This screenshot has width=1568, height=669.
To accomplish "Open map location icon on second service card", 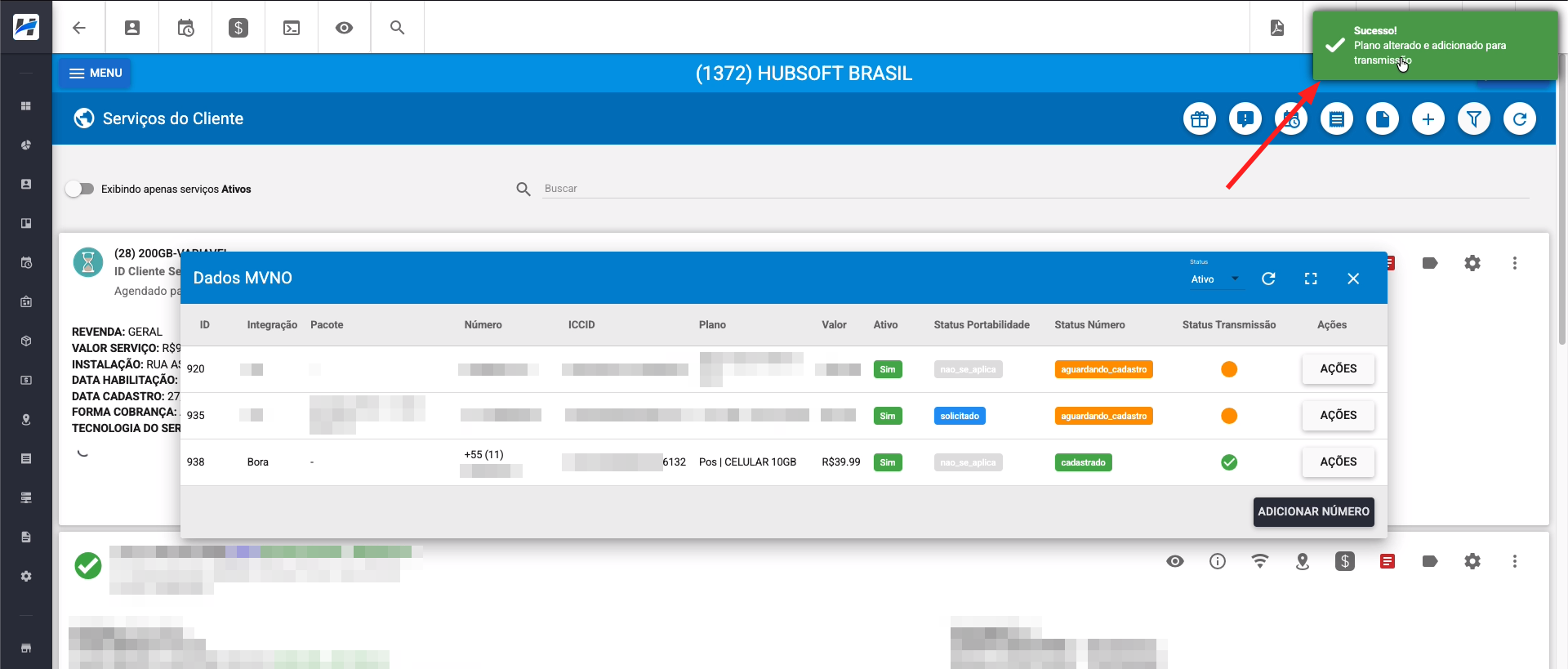I will point(1303,561).
